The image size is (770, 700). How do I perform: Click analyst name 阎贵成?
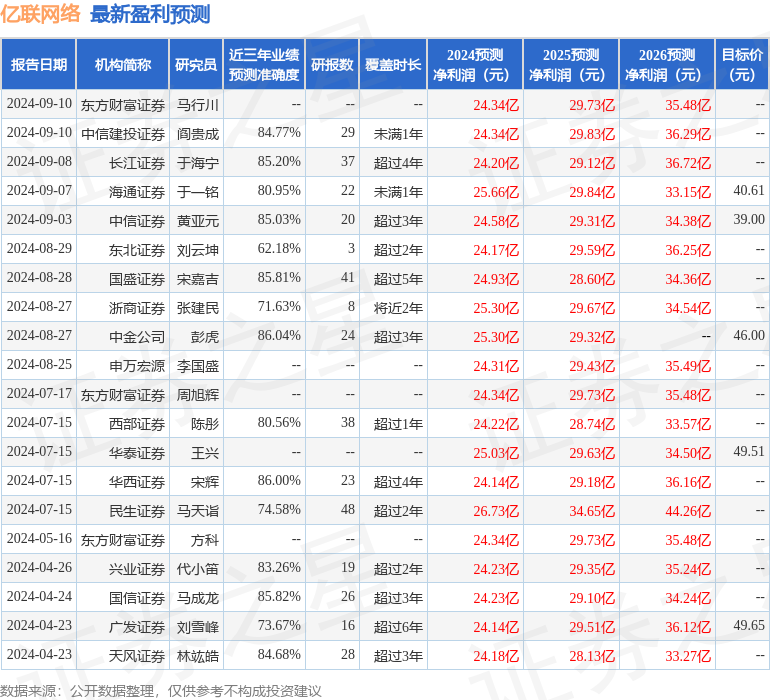198,134
